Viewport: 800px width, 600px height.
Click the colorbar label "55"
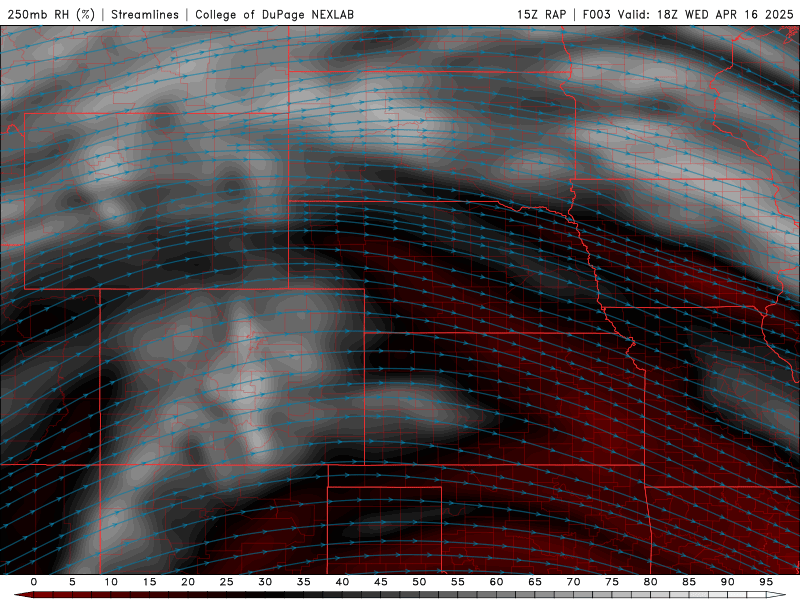(x=458, y=582)
